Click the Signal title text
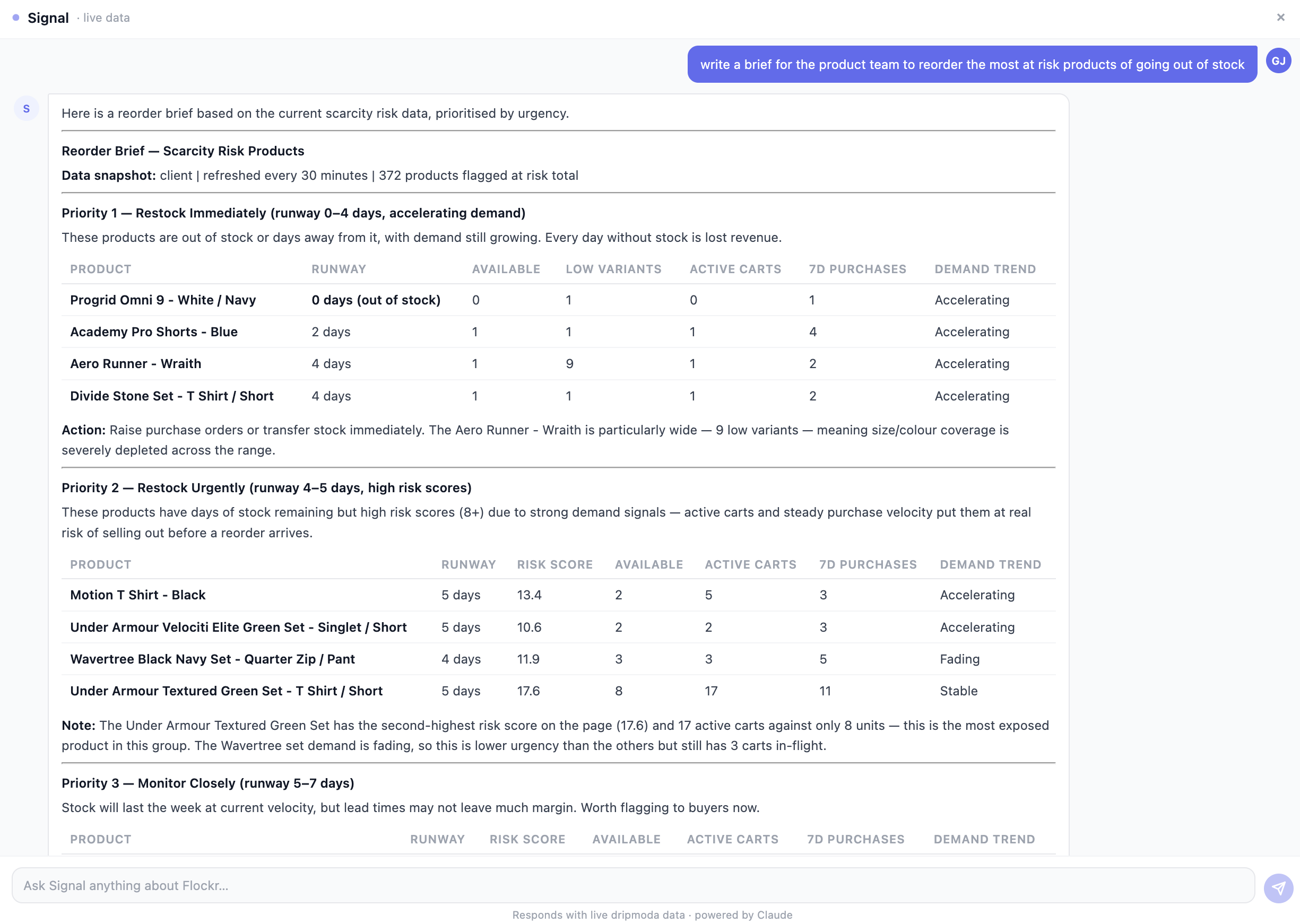This screenshot has width=1300, height=924. click(48, 18)
